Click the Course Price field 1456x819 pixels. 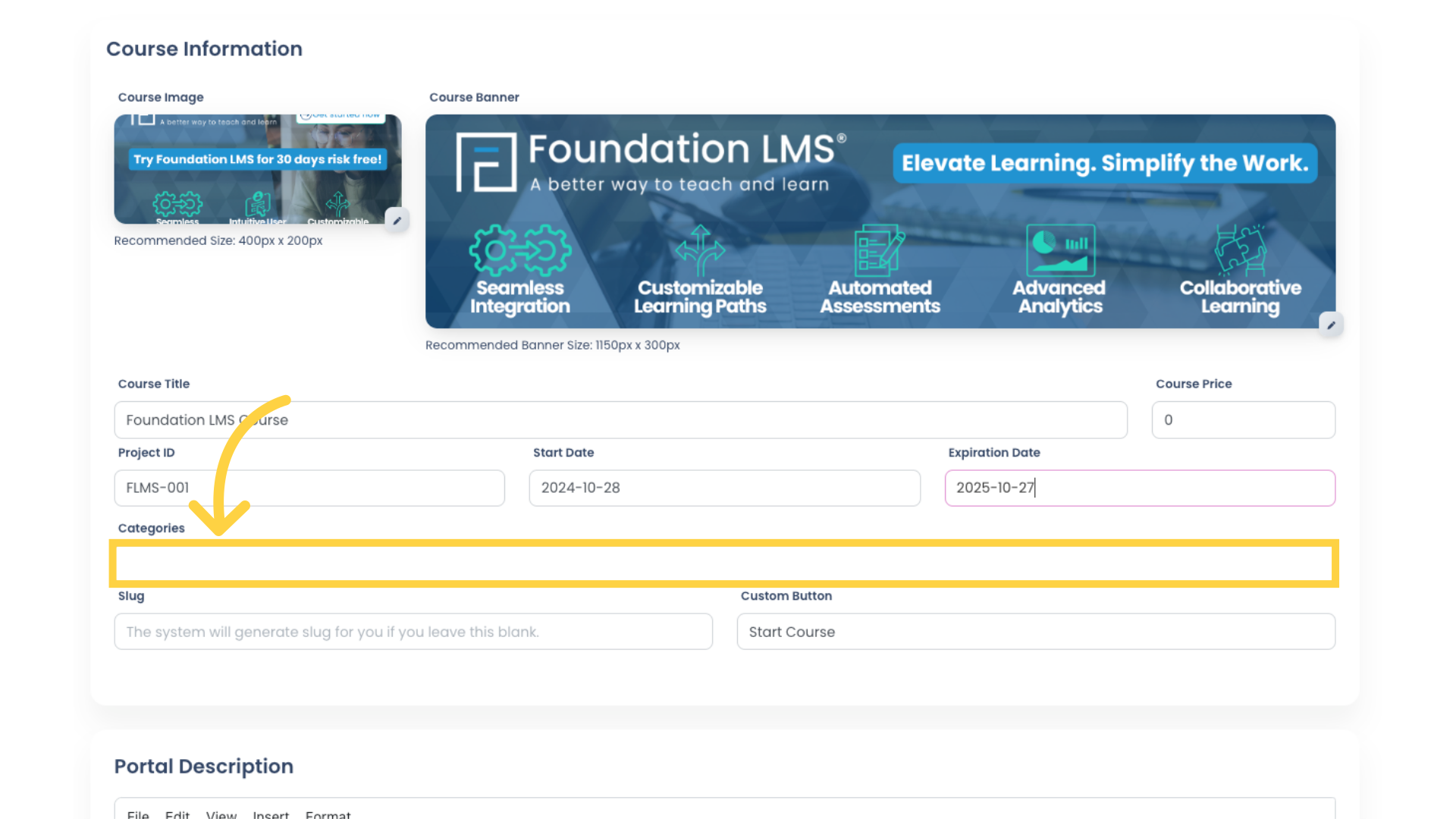tap(1243, 419)
